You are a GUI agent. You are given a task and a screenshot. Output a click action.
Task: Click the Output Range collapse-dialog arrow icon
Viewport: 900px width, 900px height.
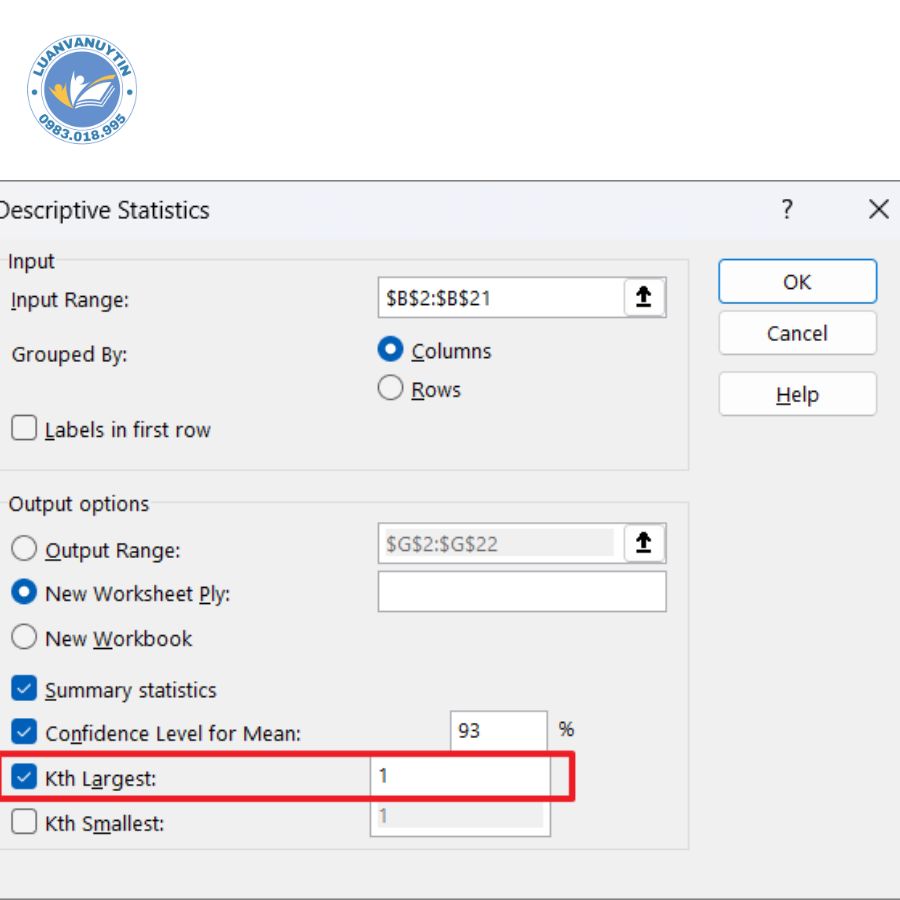pos(644,543)
